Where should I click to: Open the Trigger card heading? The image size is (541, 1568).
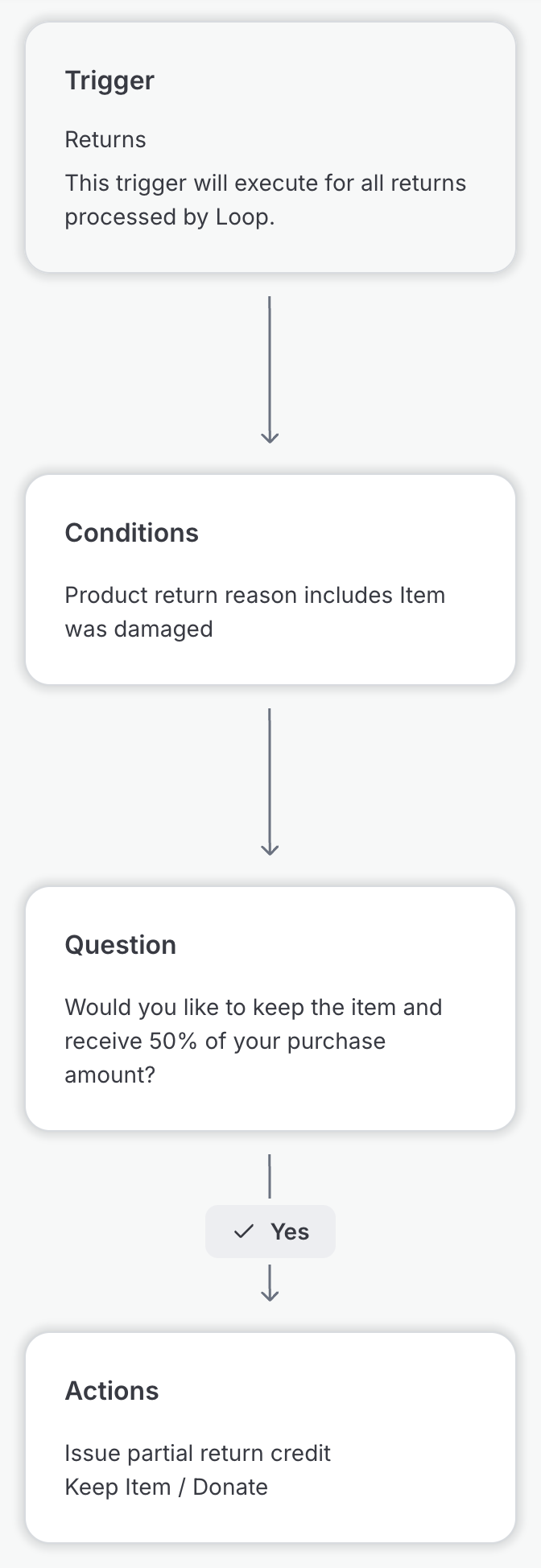coord(109,80)
